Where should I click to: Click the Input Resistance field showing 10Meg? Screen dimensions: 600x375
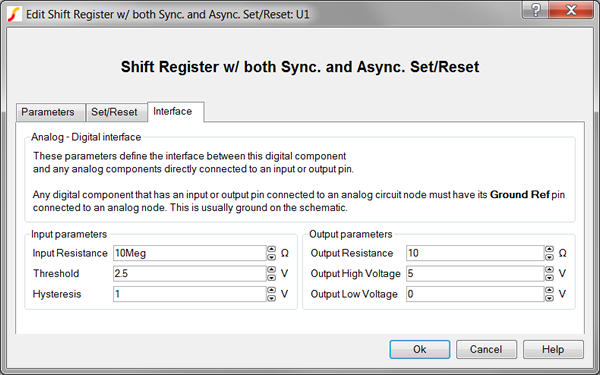190,253
